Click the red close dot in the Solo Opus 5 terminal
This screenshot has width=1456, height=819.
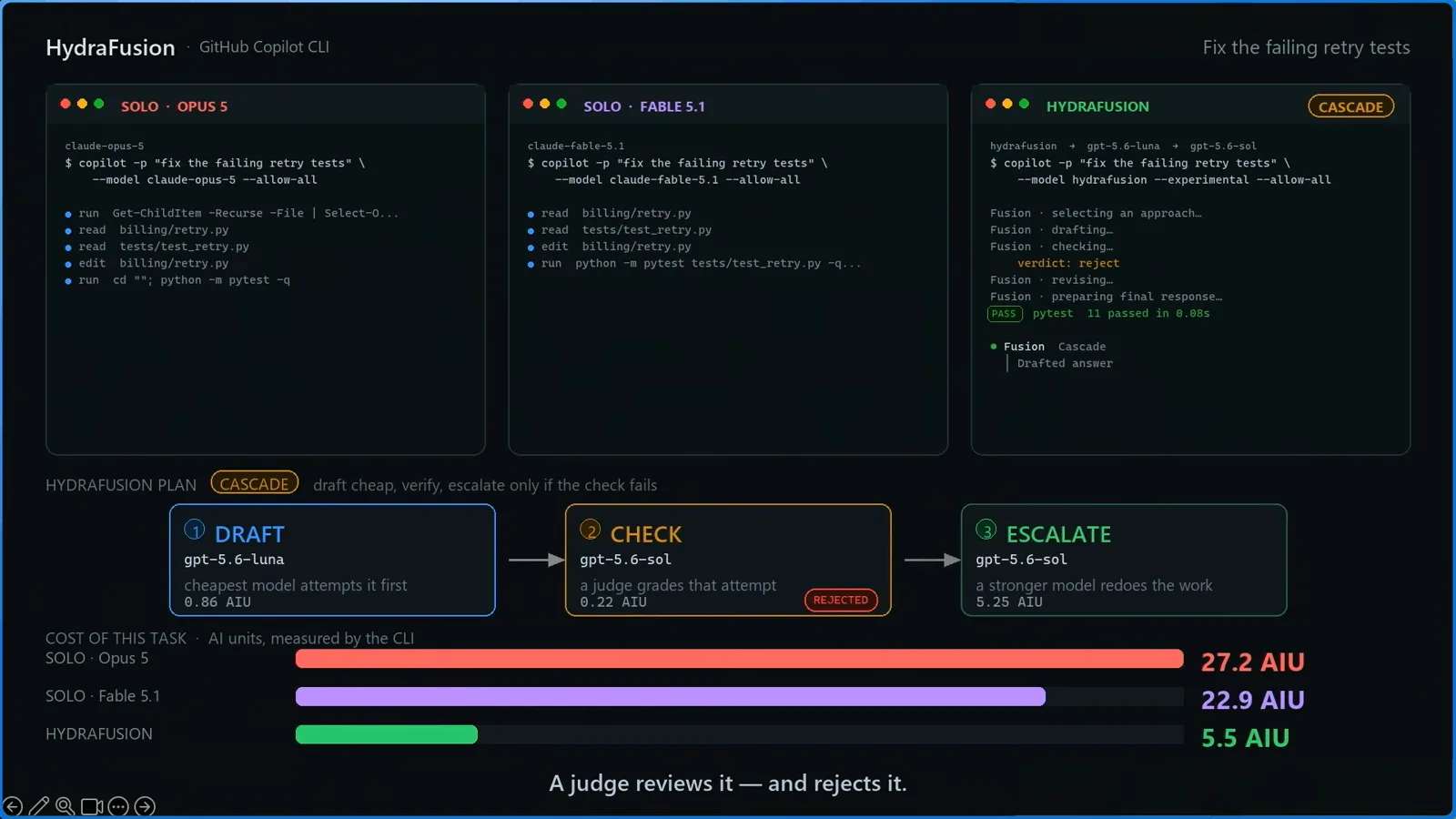click(66, 104)
